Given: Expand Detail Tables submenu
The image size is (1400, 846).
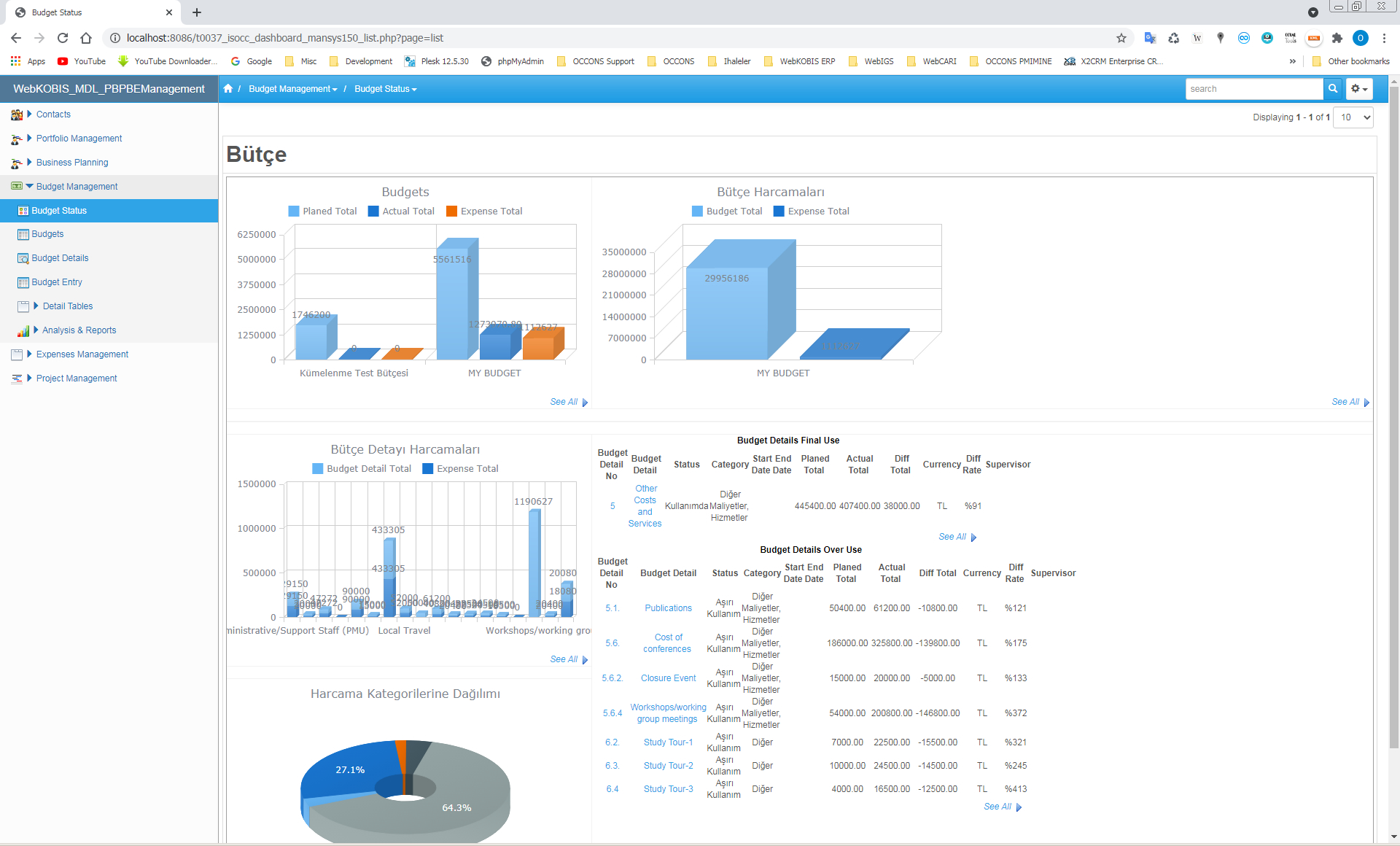Looking at the screenshot, I should pos(36,306).
